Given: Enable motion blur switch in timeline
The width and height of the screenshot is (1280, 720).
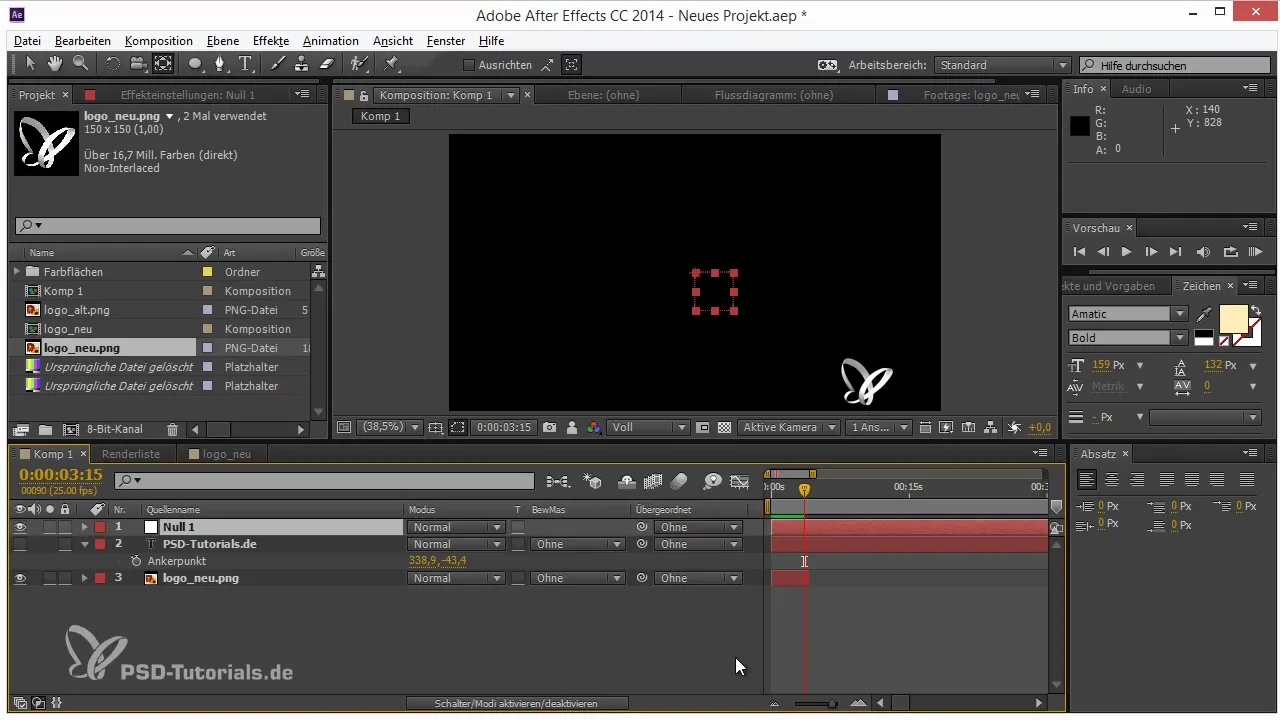Looking at the screenshot, I should 679,481.
